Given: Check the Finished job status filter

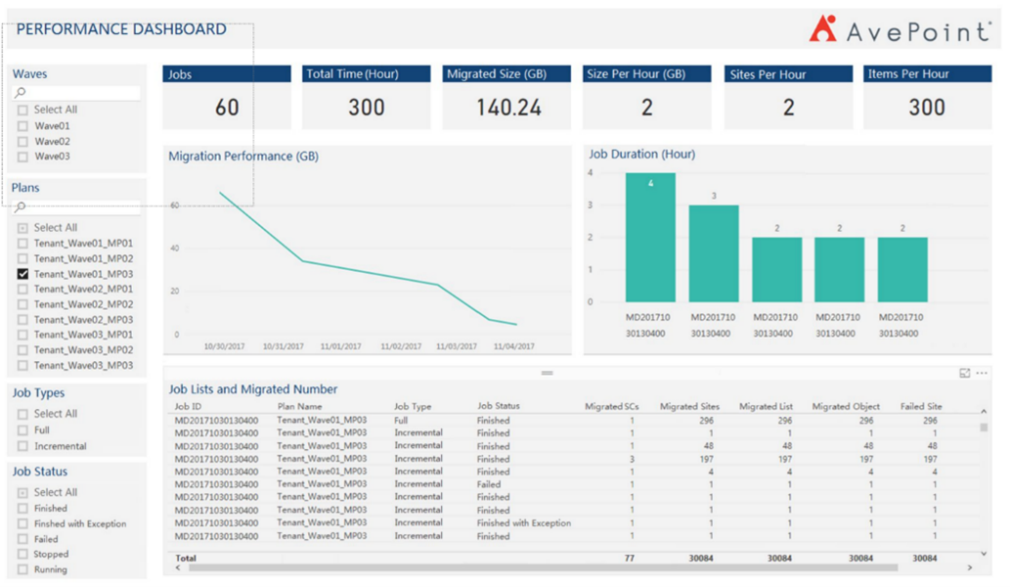Looking at the screenshot, I should pos(23,509).
